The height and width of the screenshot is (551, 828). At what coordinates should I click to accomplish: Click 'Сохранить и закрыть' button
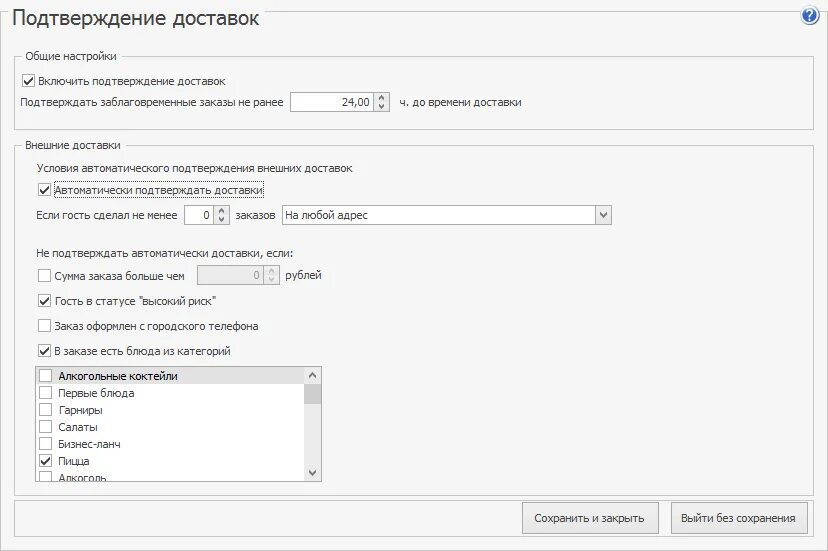click(590, 518)
